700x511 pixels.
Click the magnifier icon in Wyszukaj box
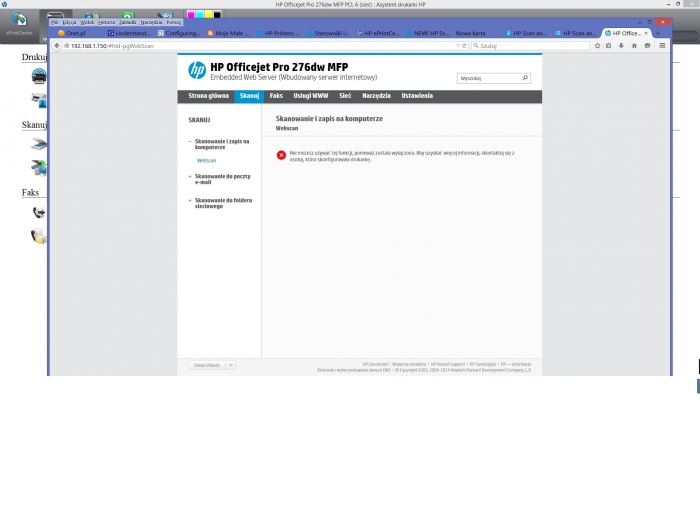coord(525,78)
